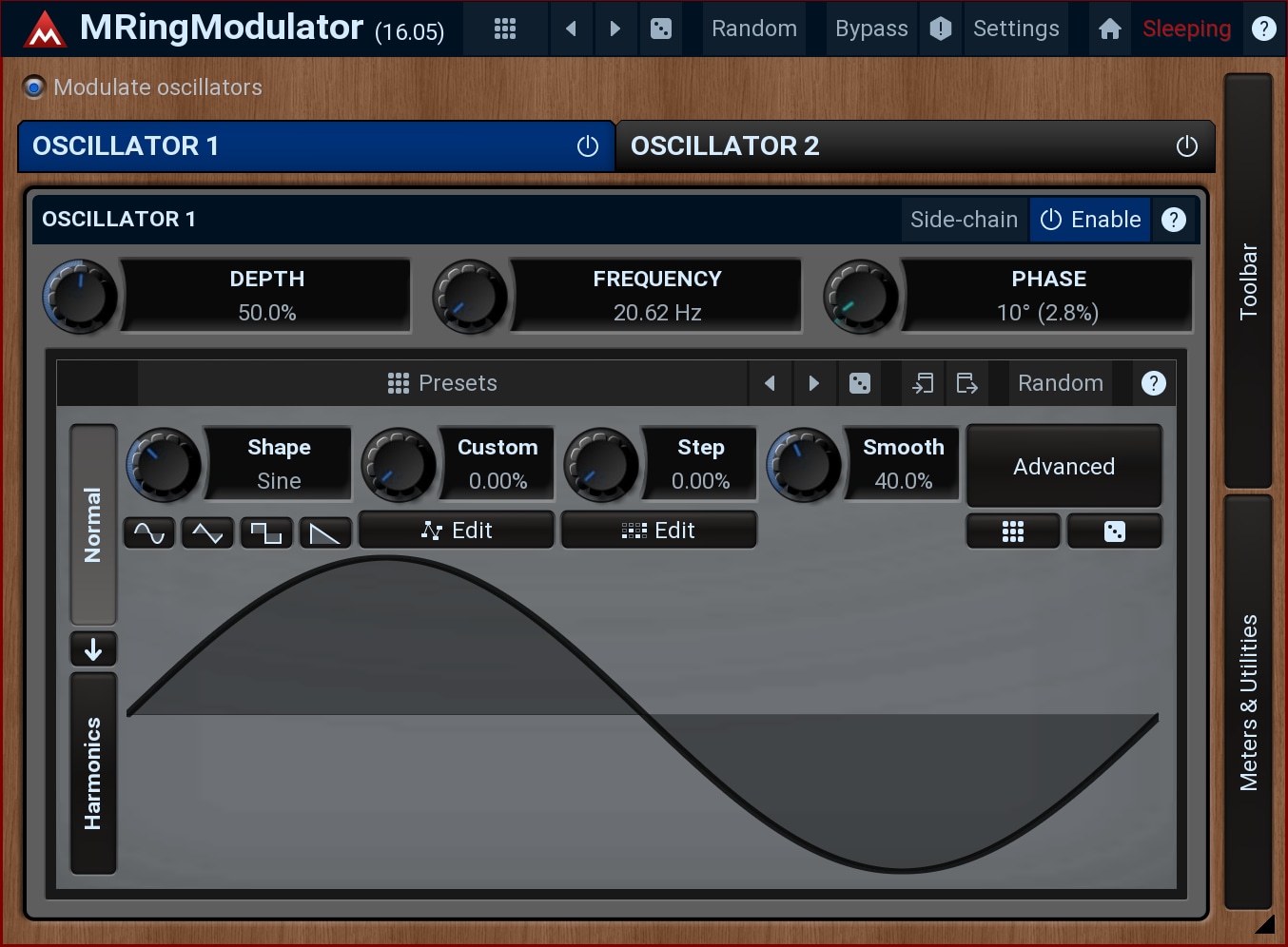Click the Depth 50.0% value field
The width and height of the screenshot is (1288, 947).
pos(266,296)
